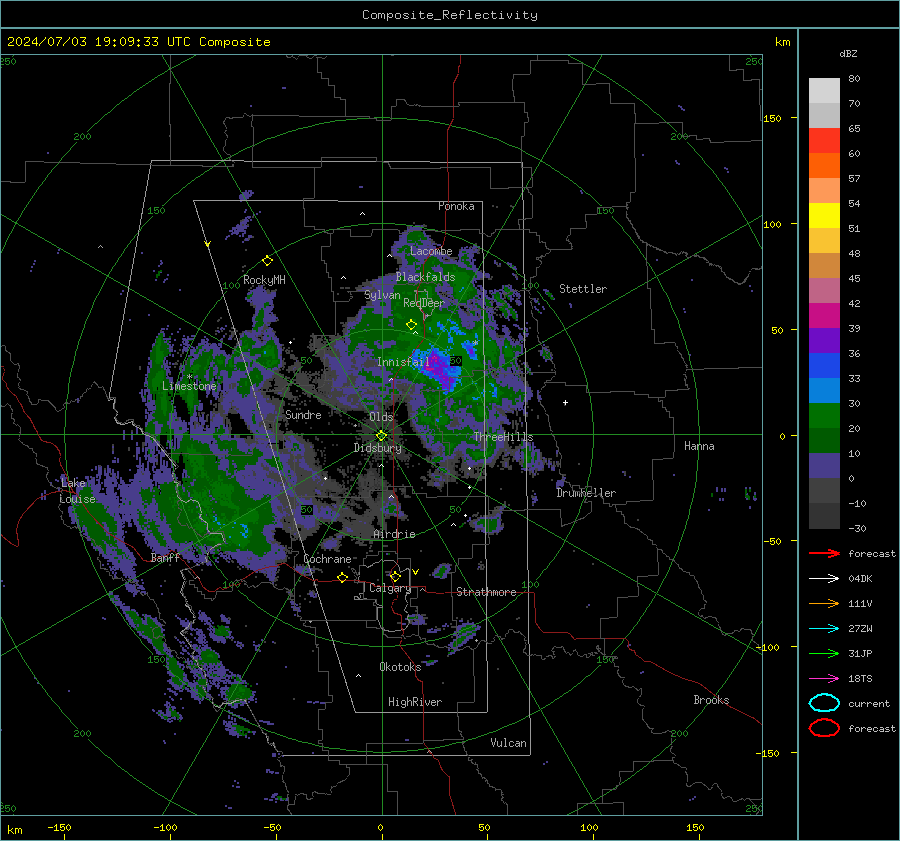This screenshot has height=841, width=900.
Task: Click the magenta 18TS arrow legend icon
Action: [824, 679]
